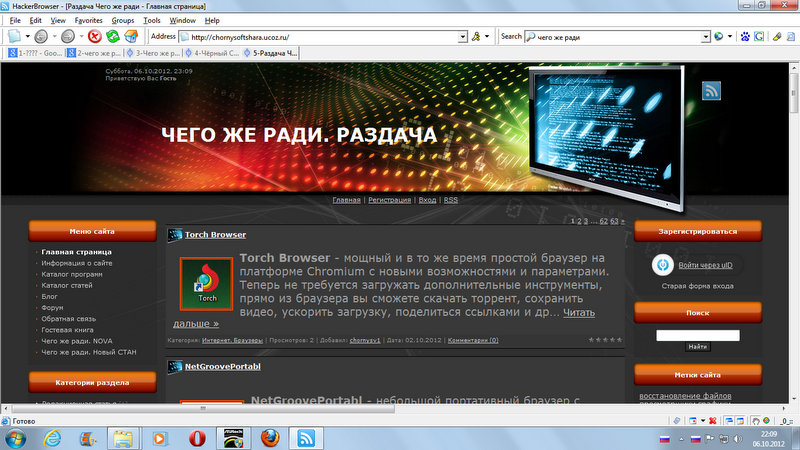Open Форум in site menu
Viewport: 800px width, 450px height.
point(53,308)
